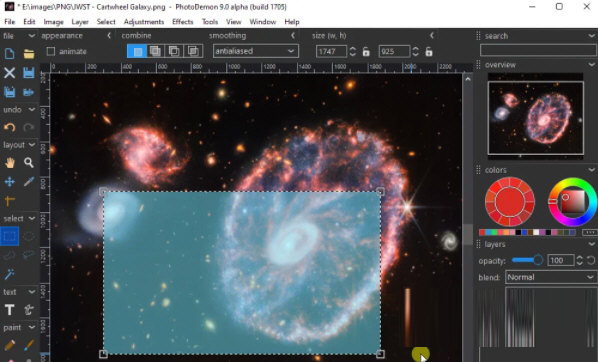Select the Measure ruler tool
598x362 pixels.
click(10, 200)
